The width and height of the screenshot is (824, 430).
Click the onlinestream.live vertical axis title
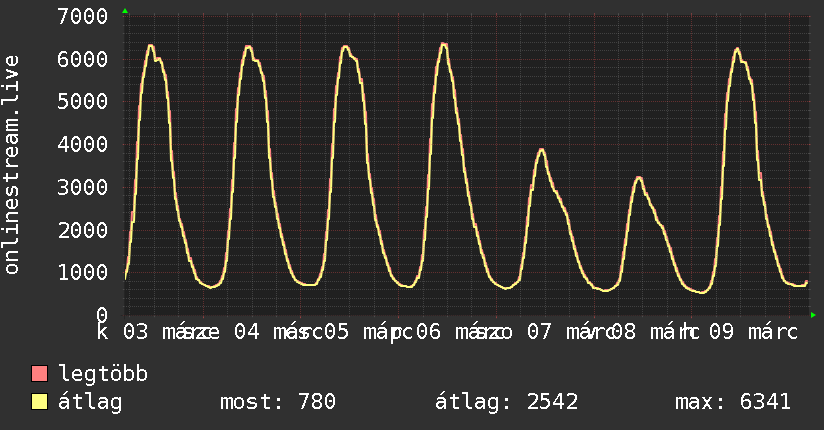pyautogui.click(x=12, y=165)
